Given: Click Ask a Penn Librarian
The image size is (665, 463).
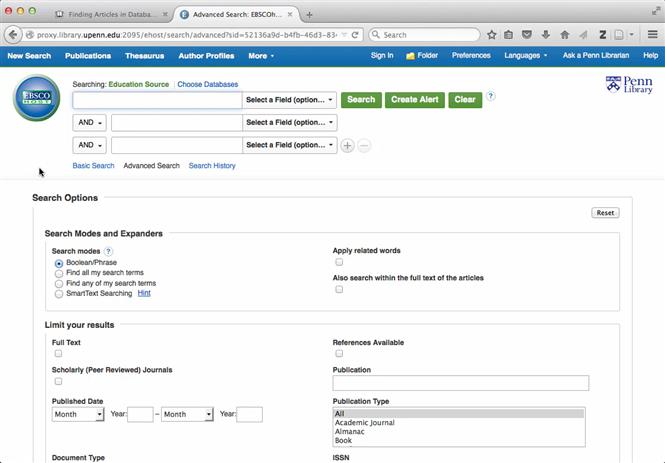Looking at the screenshot, I should [x=596, y=56].
